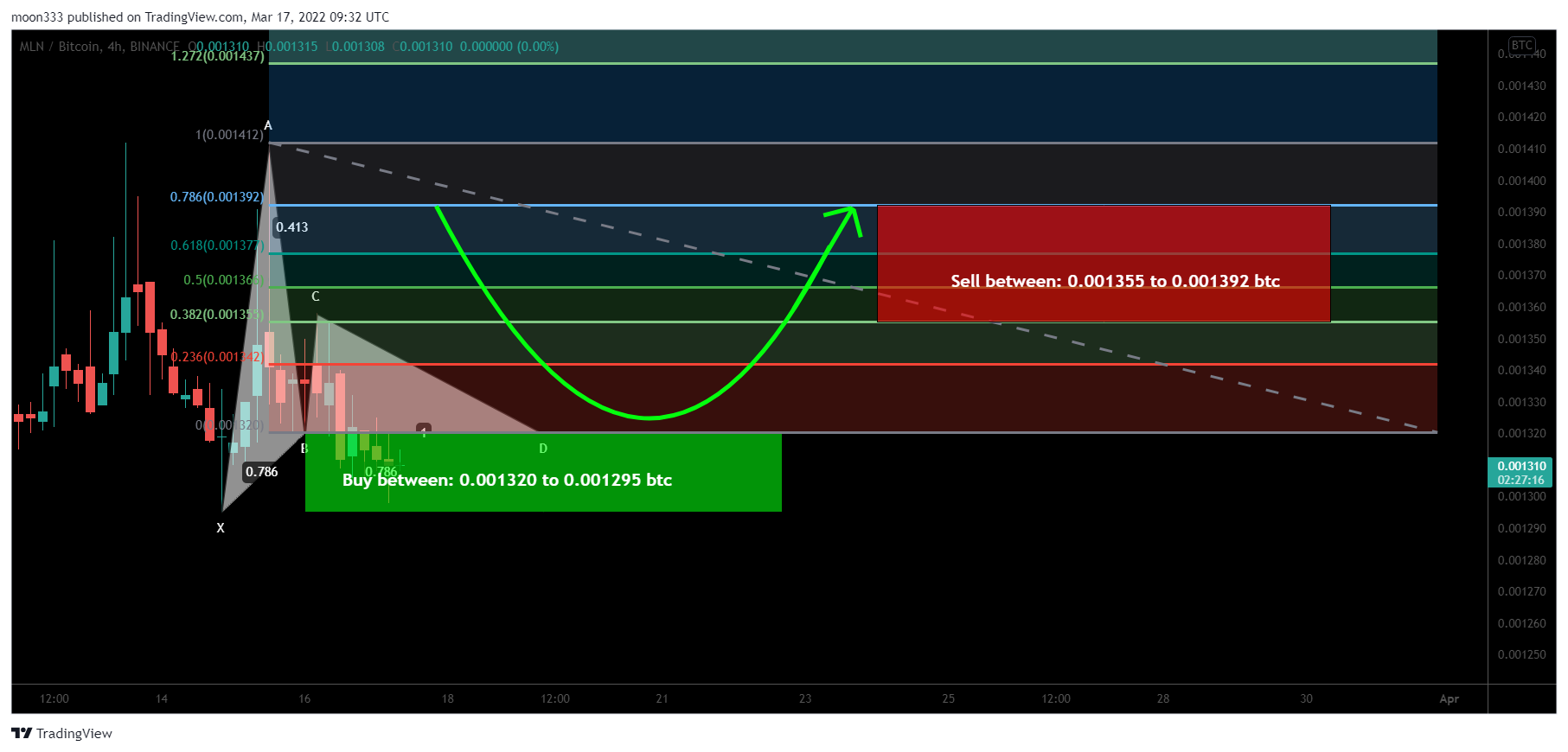Click the BTC currency badge on price axis
This screenshot has width=1568, height=752.
pos(1521,45)
